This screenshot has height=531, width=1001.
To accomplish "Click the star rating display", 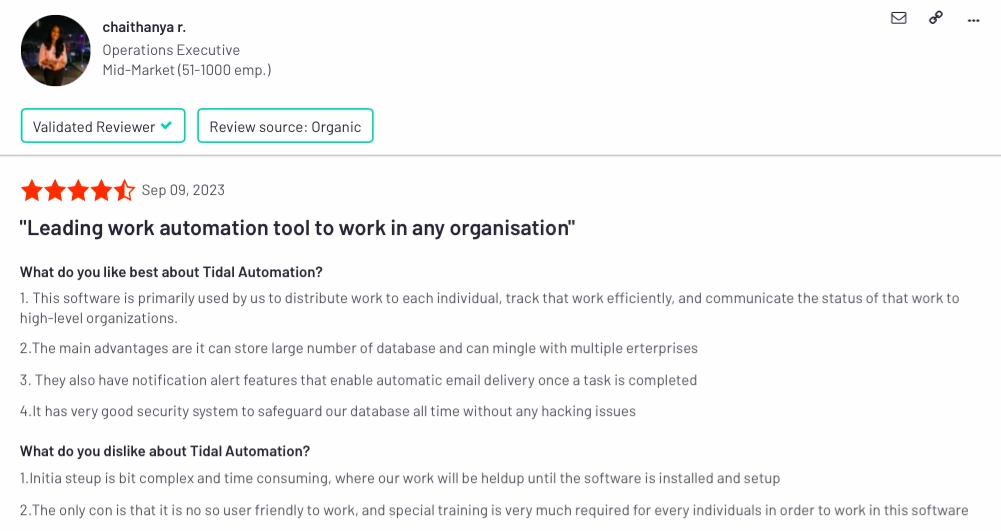I will (x=78, y=190).
